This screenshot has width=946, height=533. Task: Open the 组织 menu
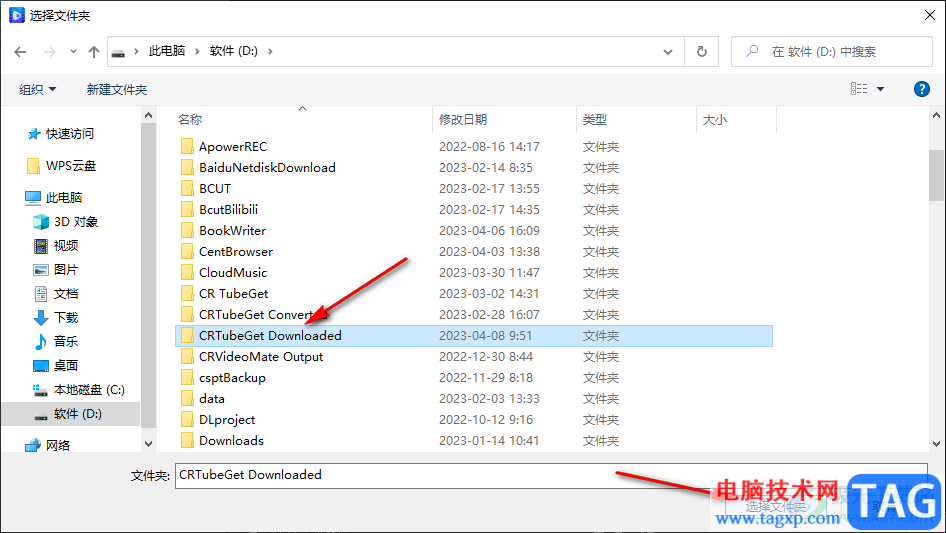37,89
